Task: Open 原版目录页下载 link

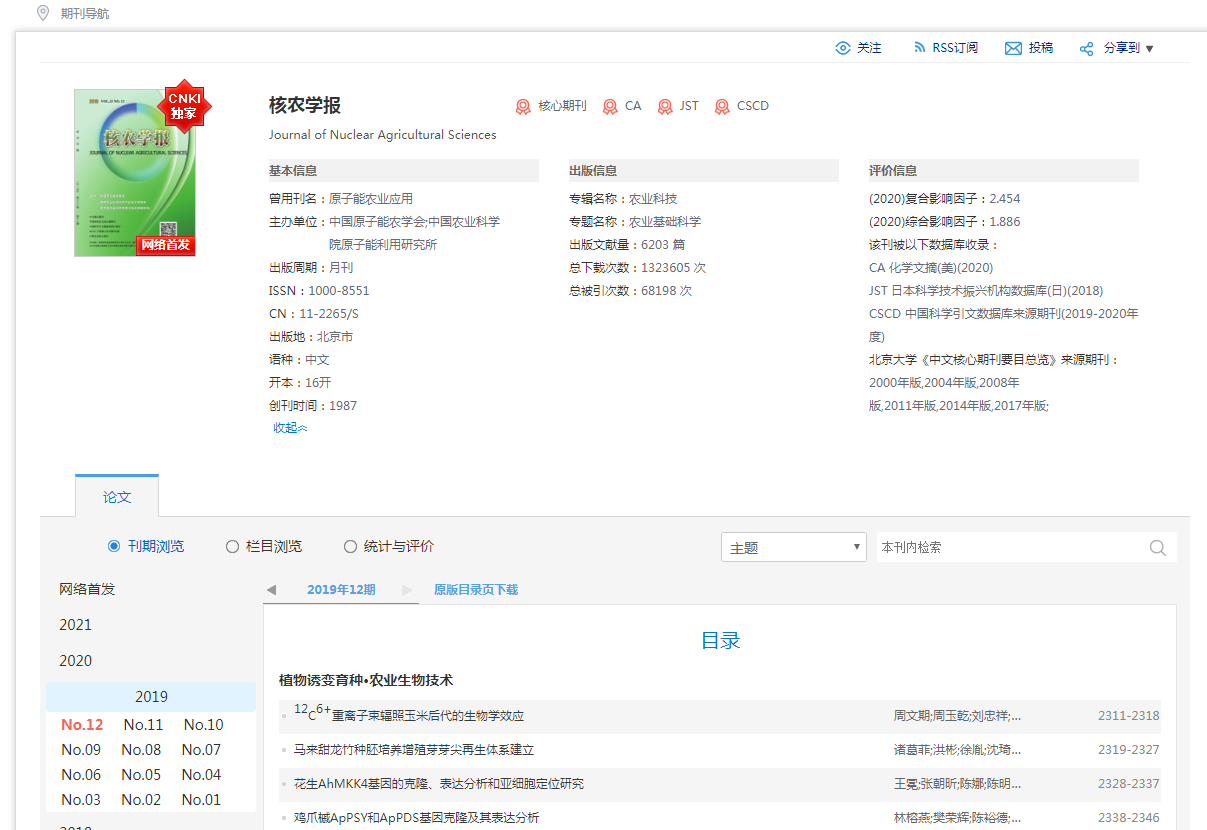Action: [475, 590]
